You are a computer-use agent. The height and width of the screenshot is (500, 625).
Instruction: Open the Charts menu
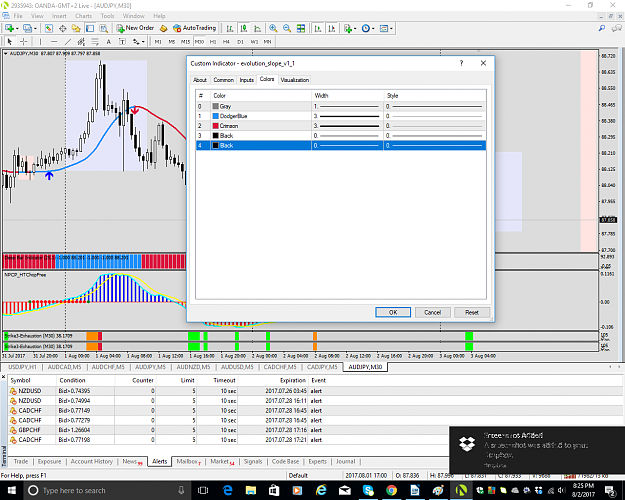click(83, 16)
